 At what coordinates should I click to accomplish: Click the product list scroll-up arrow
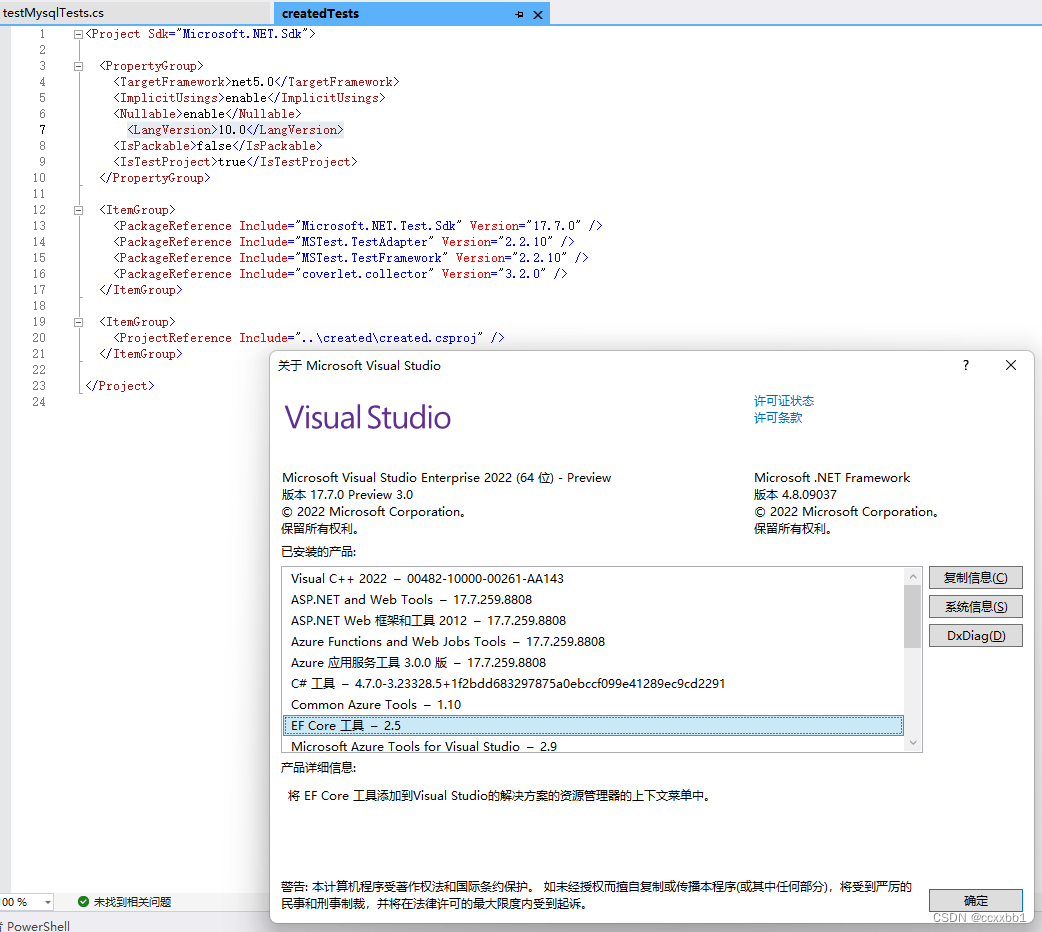[x=913, y=576]
